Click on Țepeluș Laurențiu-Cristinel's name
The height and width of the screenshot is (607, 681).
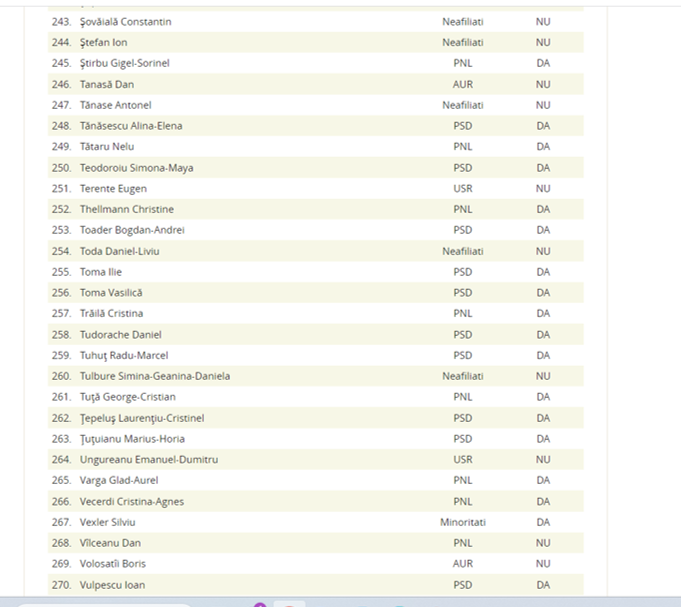(x=141, y=418)
